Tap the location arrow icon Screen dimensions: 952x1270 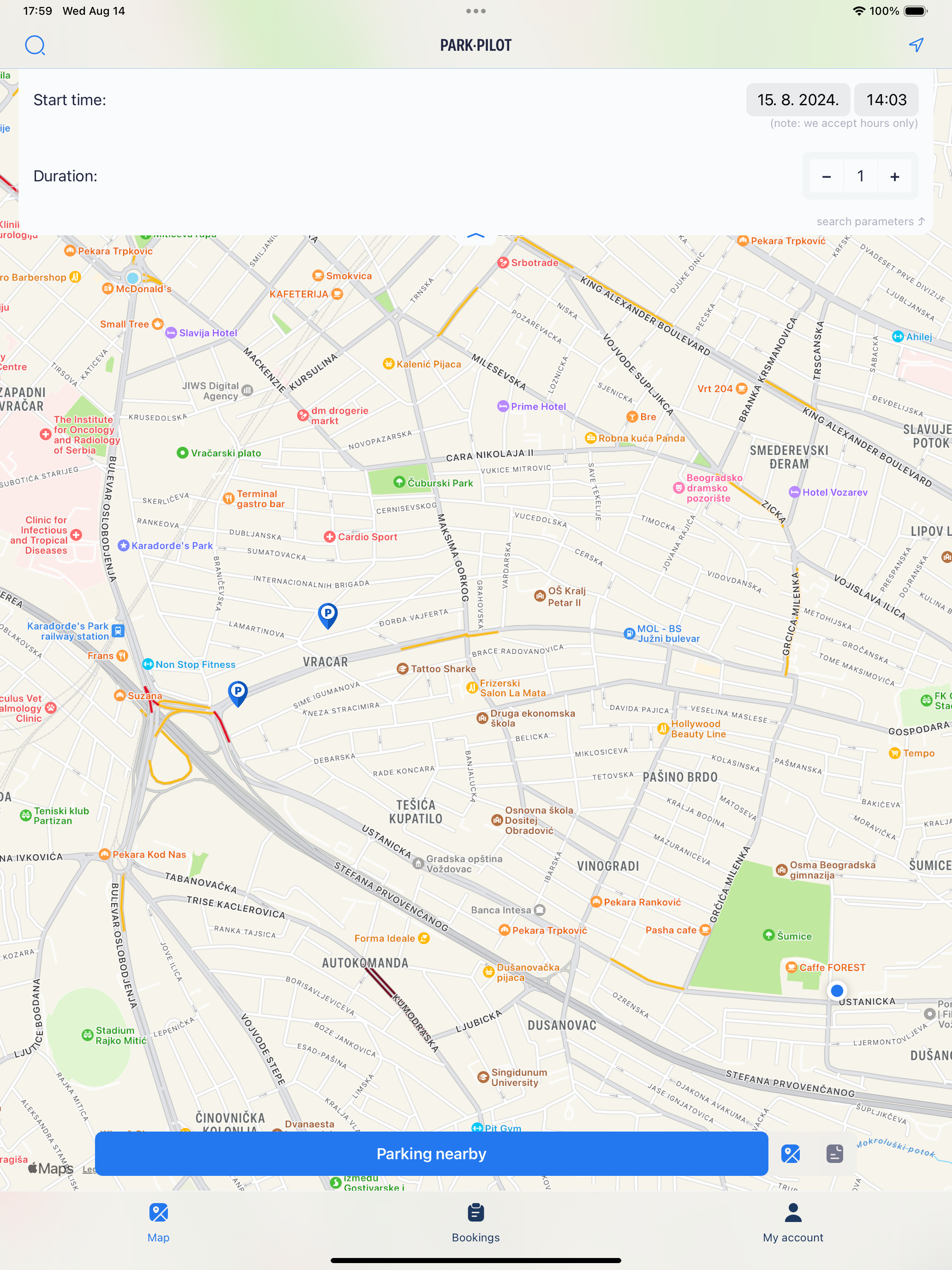916,45
